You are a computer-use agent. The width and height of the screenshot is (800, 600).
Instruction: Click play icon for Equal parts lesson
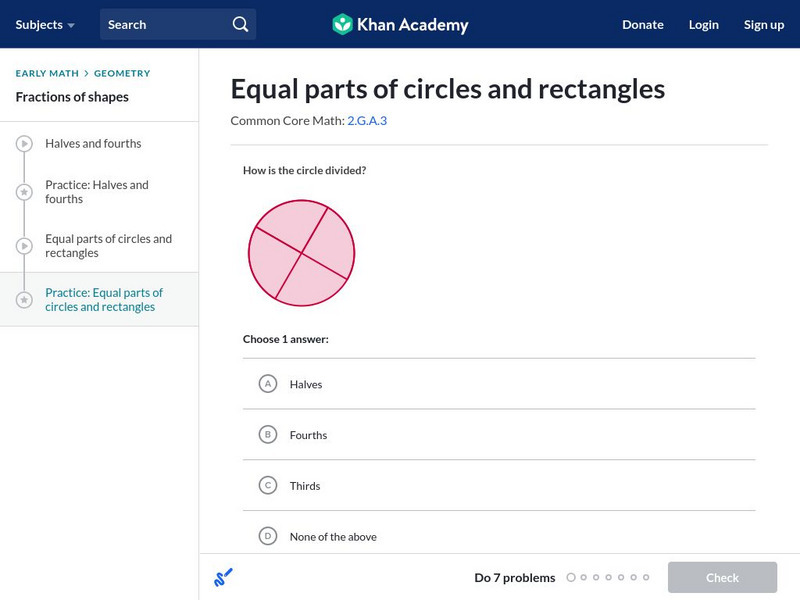click(x=24, y=246)
